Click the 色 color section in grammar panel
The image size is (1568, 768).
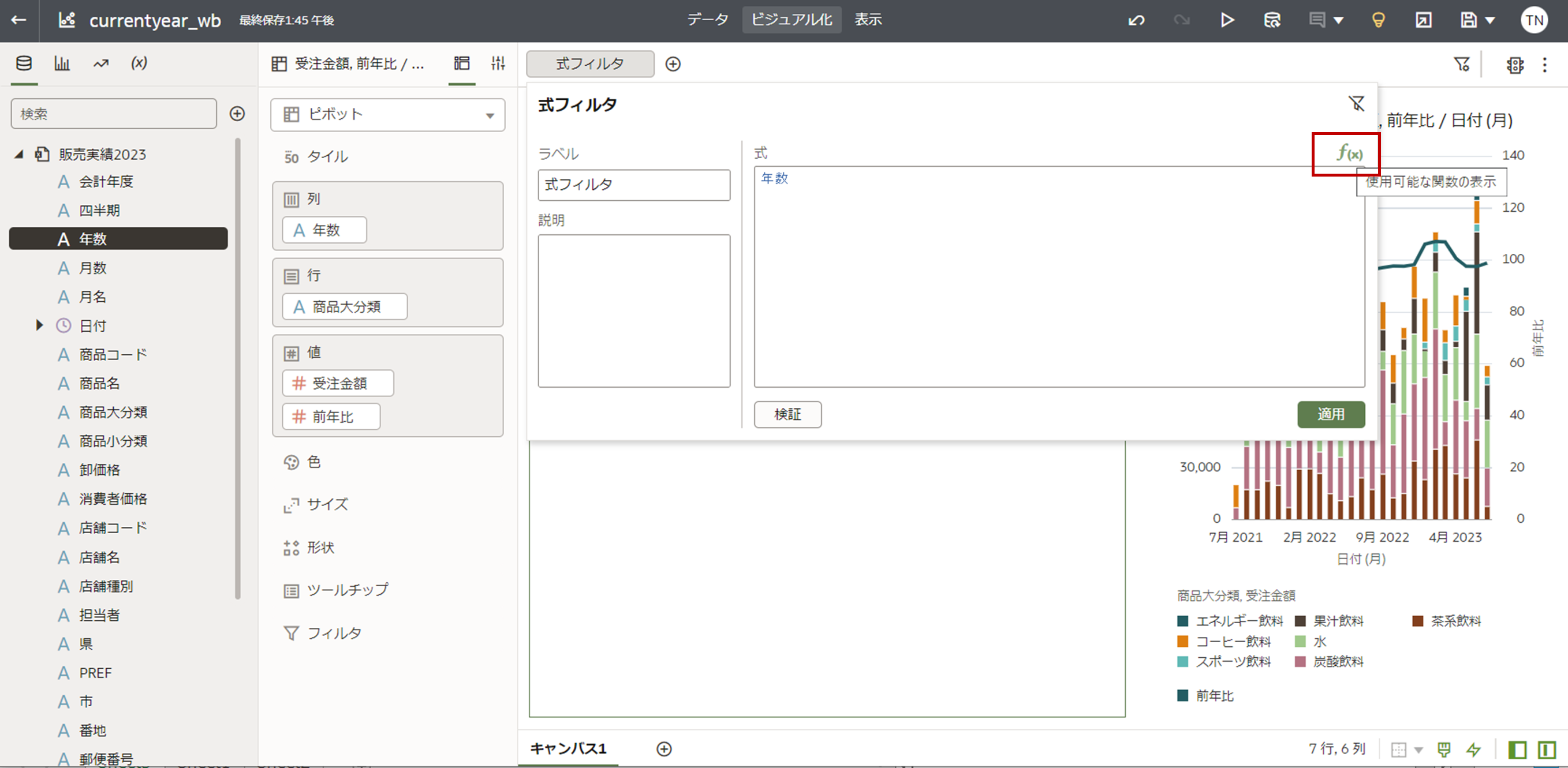coord(313,462)
